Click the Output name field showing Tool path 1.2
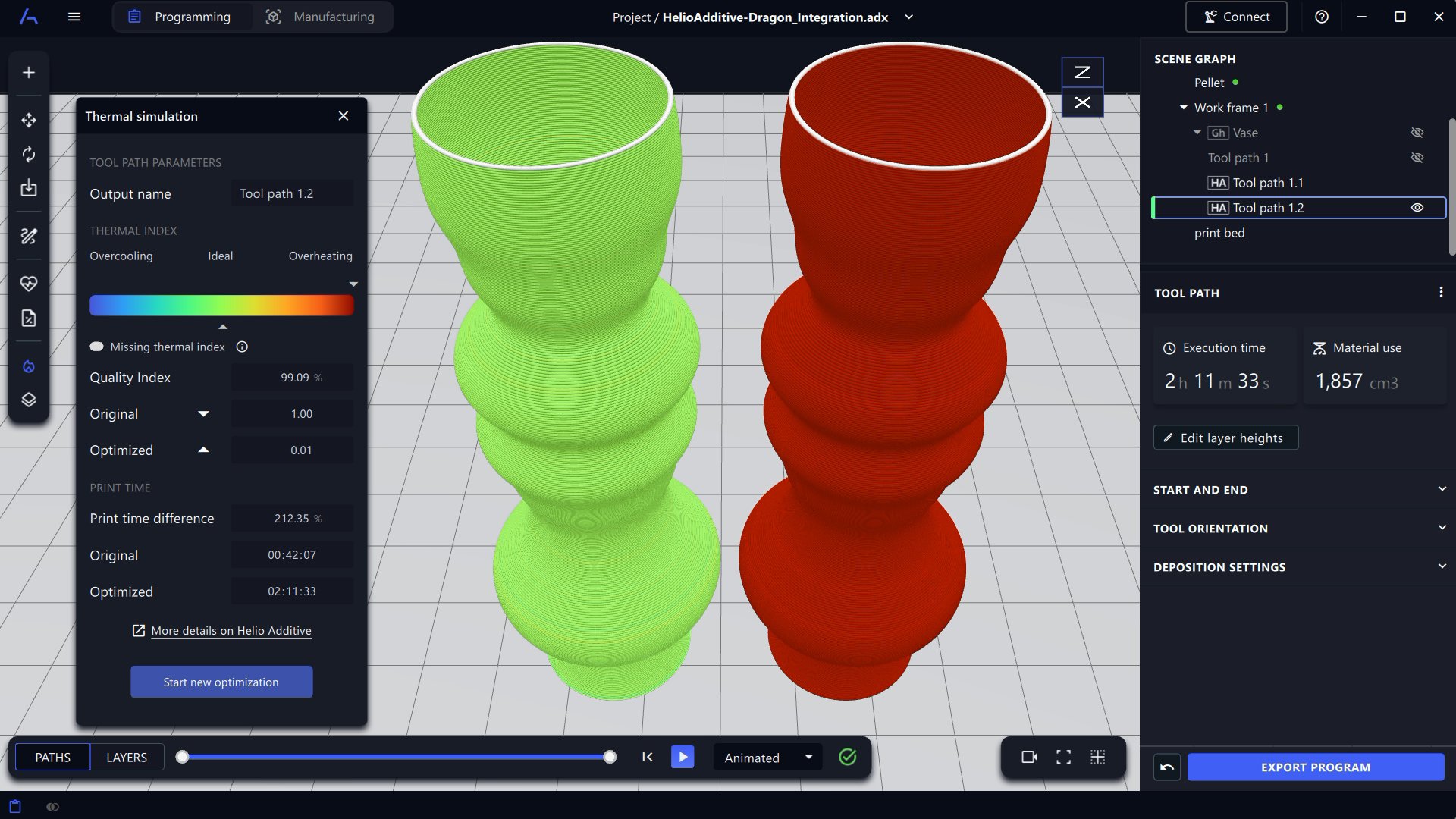The width and height of the screenshot is (1456, 819). coord(291,193)
